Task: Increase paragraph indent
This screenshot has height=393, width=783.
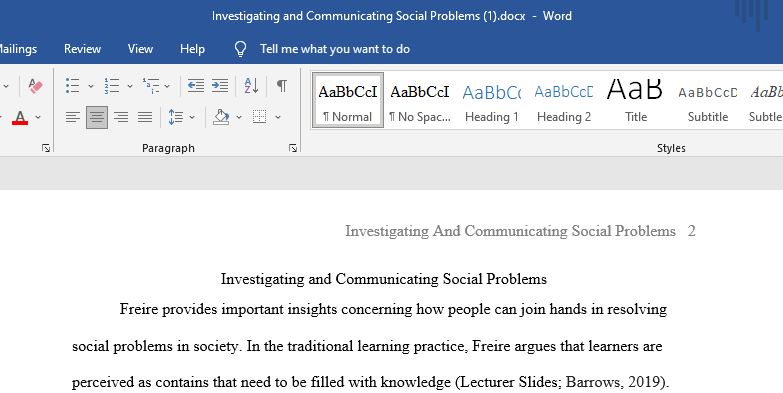Action: click(220, 86)
